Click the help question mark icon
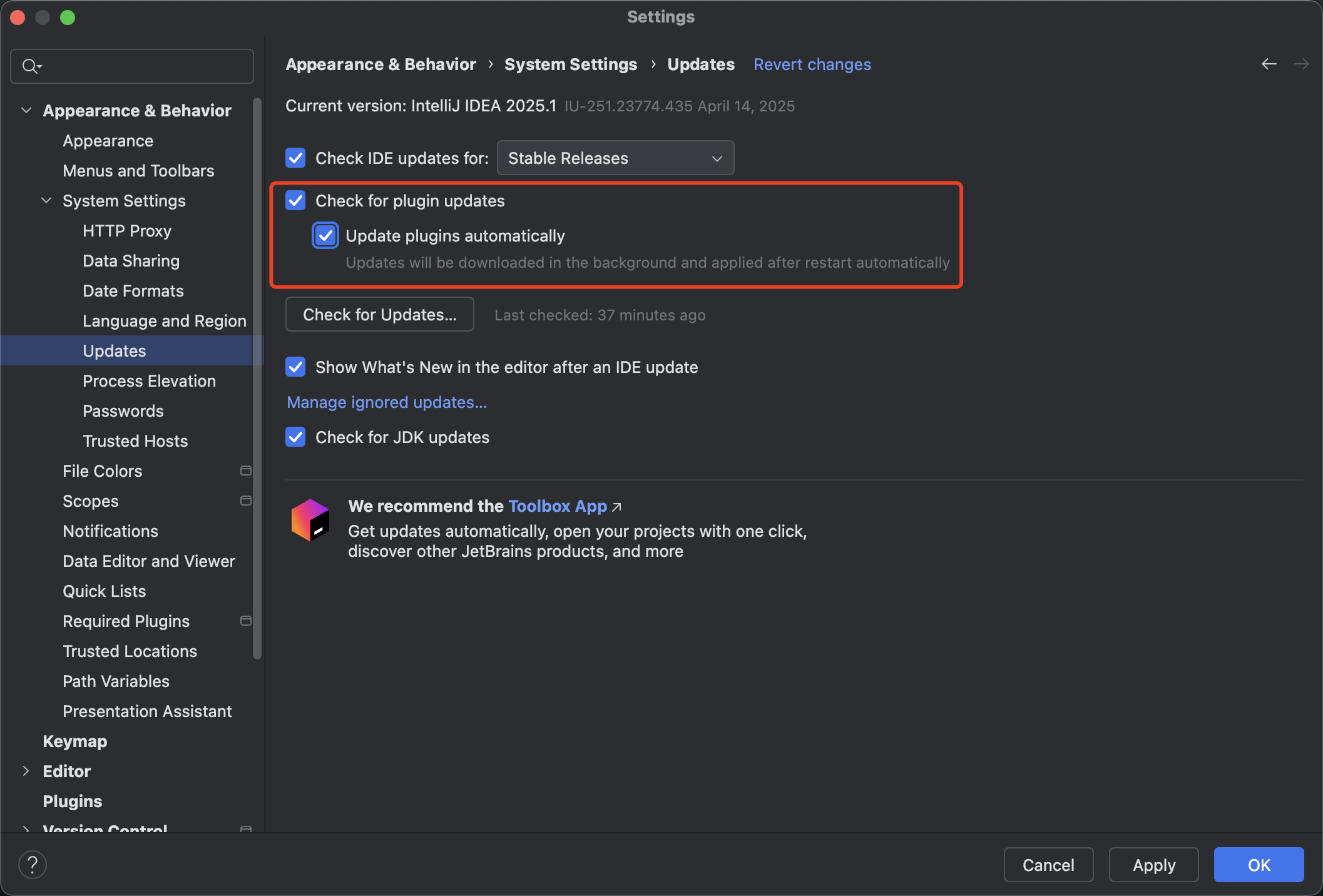The height and width of the screenshot is (896, 1323). (33, 865)
